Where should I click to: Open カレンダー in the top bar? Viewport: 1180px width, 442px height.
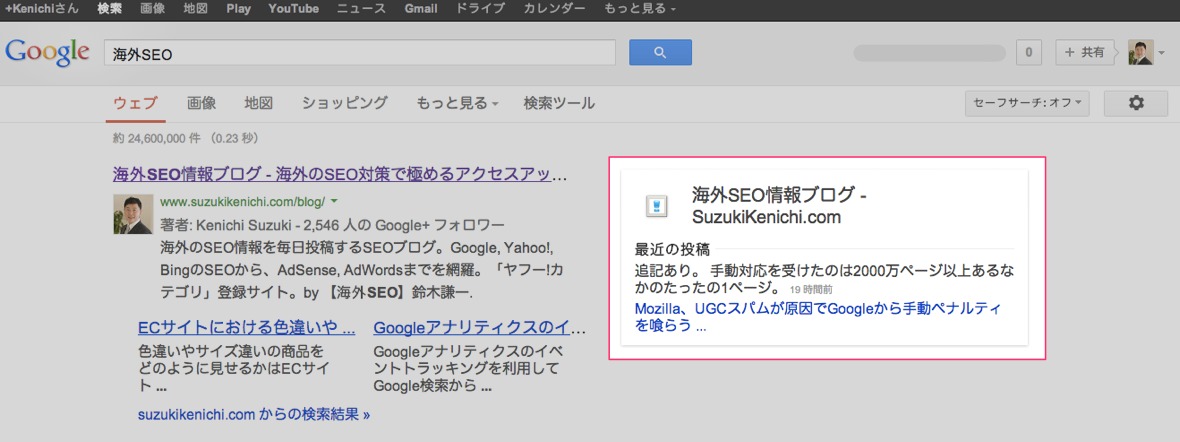[x=554, y=10]
